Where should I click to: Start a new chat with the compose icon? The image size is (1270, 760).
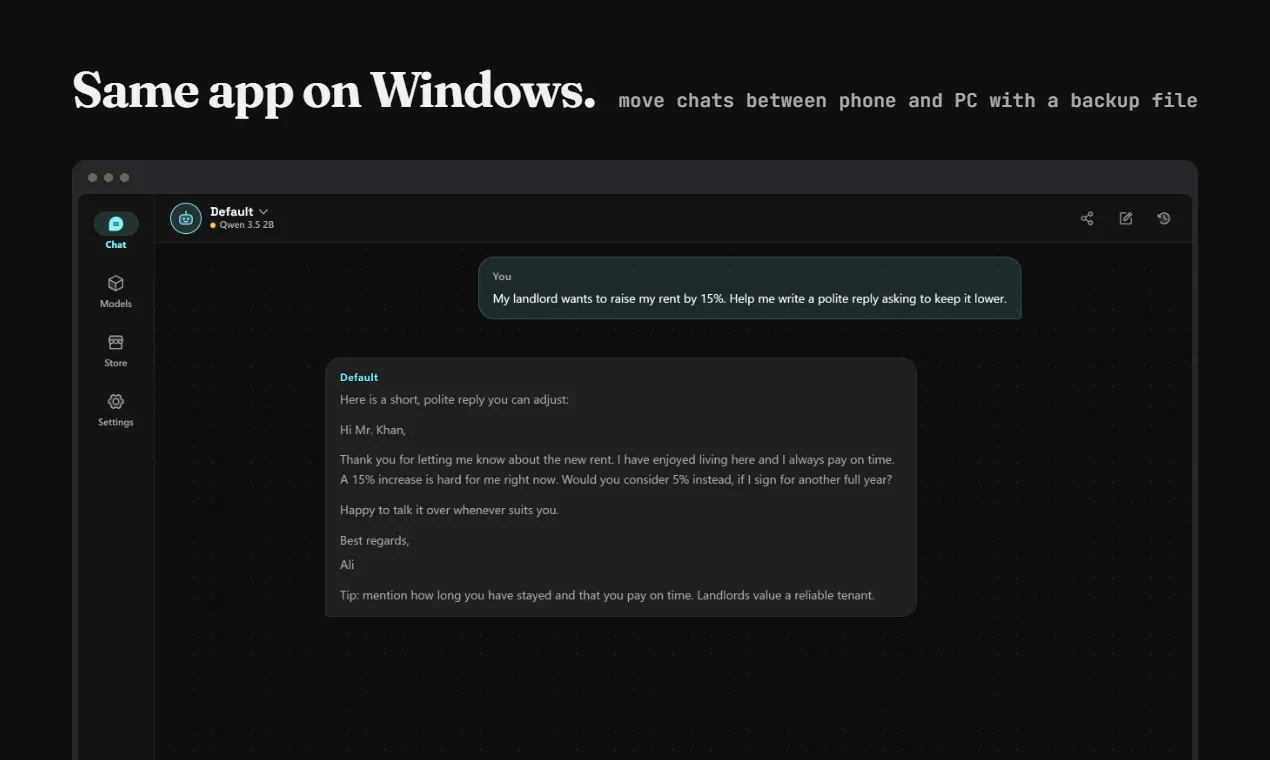1126,218
